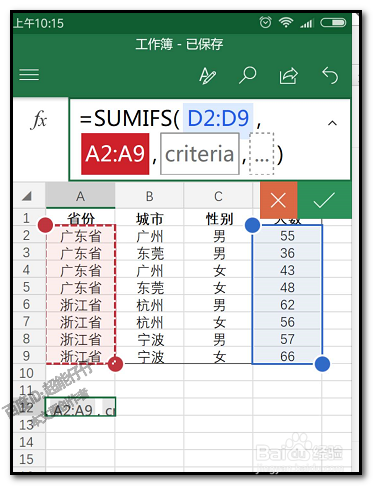Viewport: 373px width, 486px height.
Task: Select column A header
Action: pyautogui.click(x=80, y=196)
